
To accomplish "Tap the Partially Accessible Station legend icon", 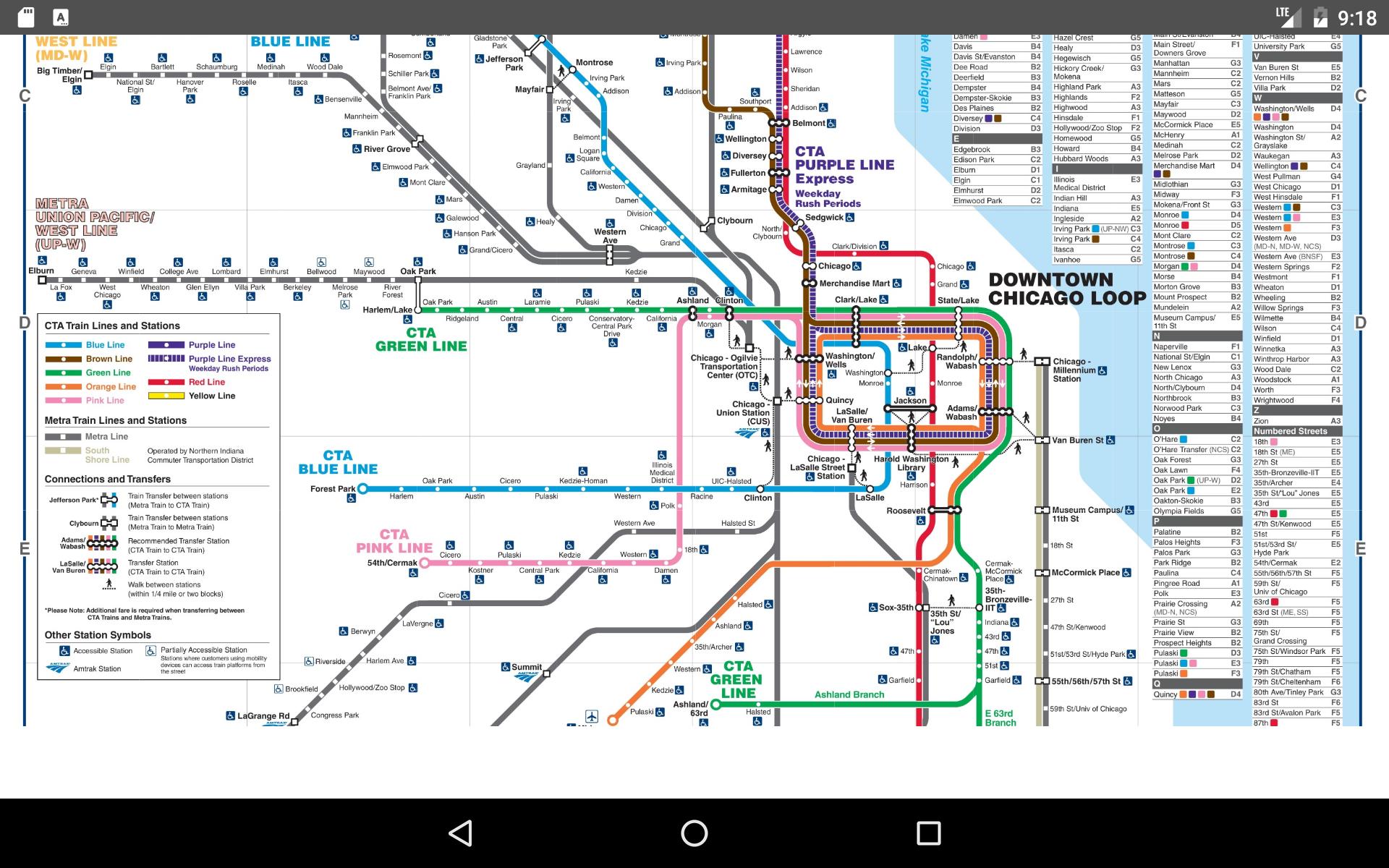I will pos(150,651).
